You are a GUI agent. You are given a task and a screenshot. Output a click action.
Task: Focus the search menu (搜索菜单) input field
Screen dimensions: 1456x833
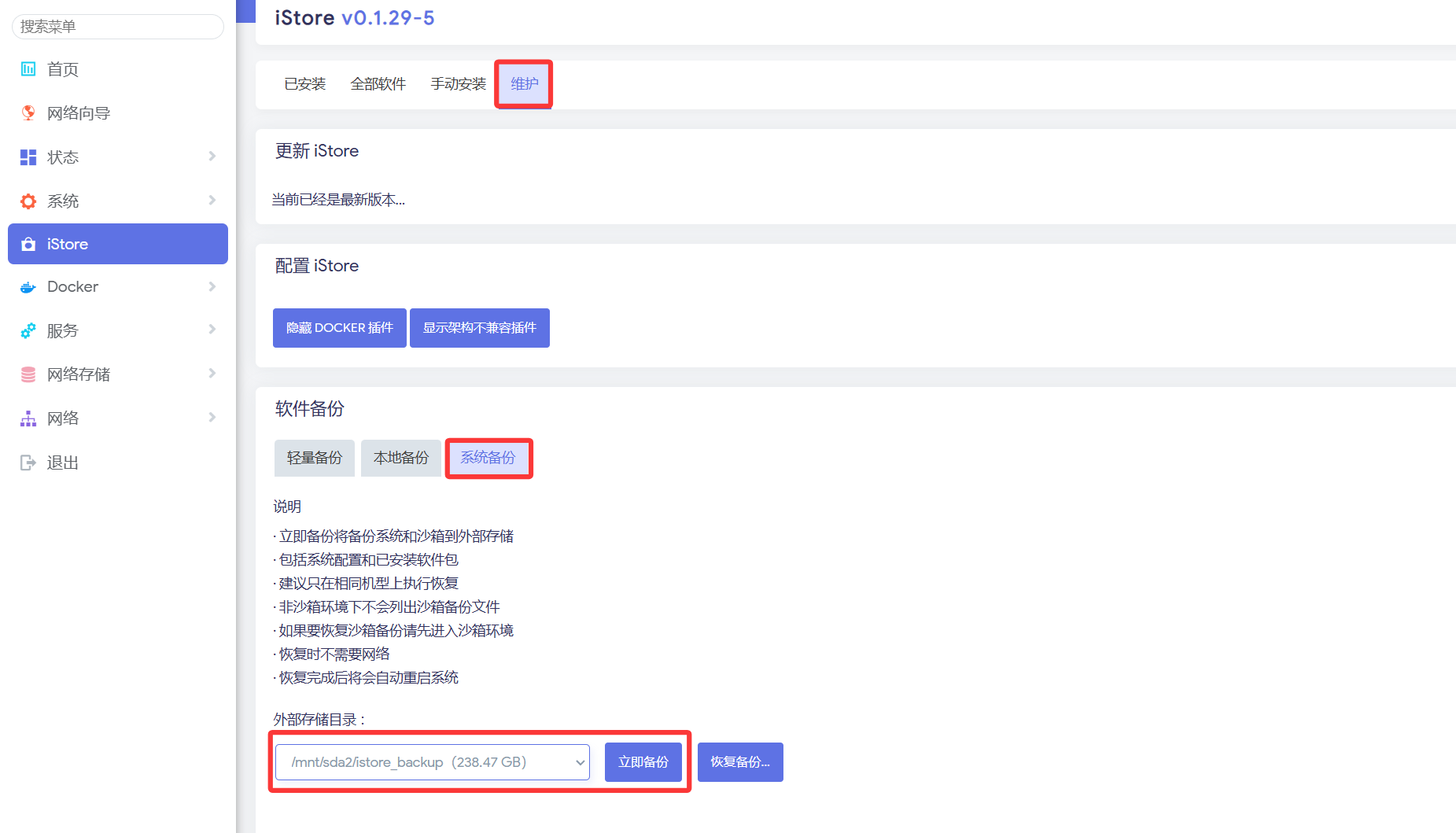point(118,27)
